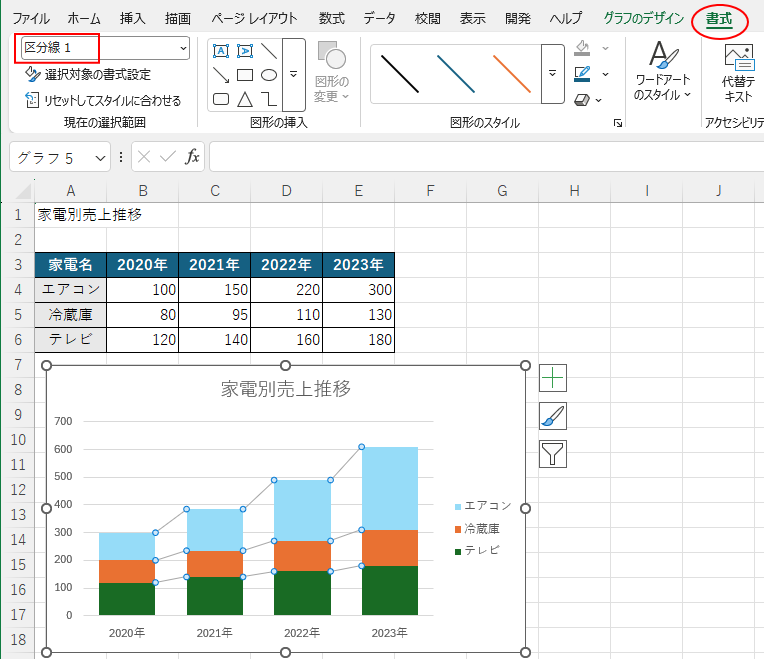Click the 代替テキスト button
764x659 pixels.
tap(738, 73)
